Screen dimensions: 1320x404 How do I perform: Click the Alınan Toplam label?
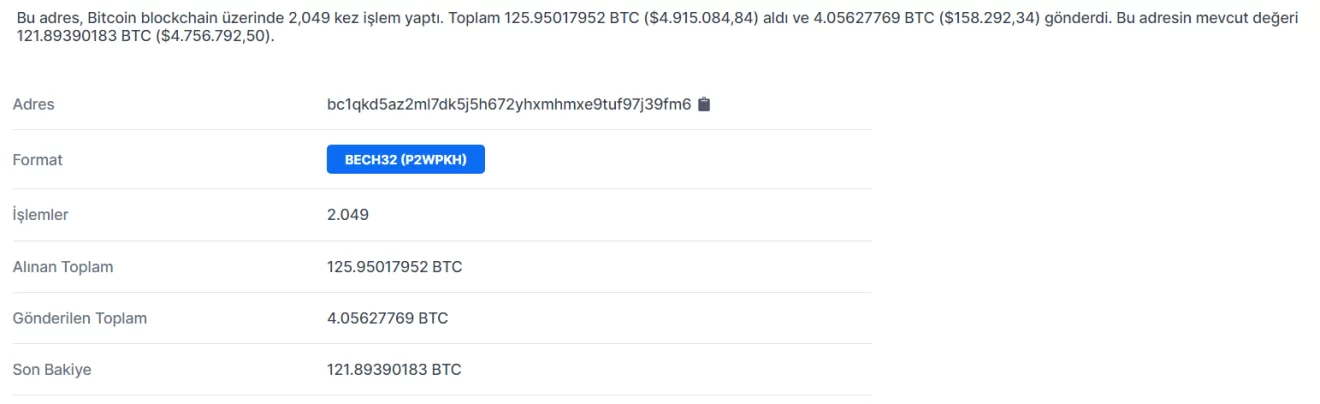[x=62, y=267]
